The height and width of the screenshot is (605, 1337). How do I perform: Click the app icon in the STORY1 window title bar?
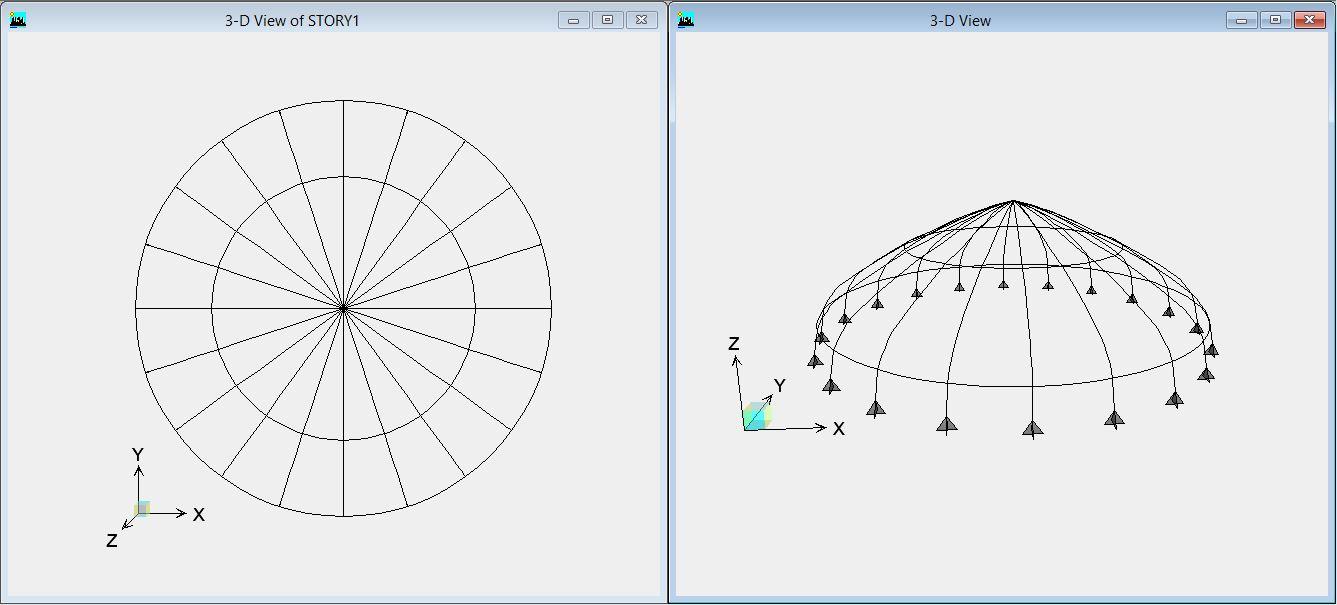[x=18, y=19]
